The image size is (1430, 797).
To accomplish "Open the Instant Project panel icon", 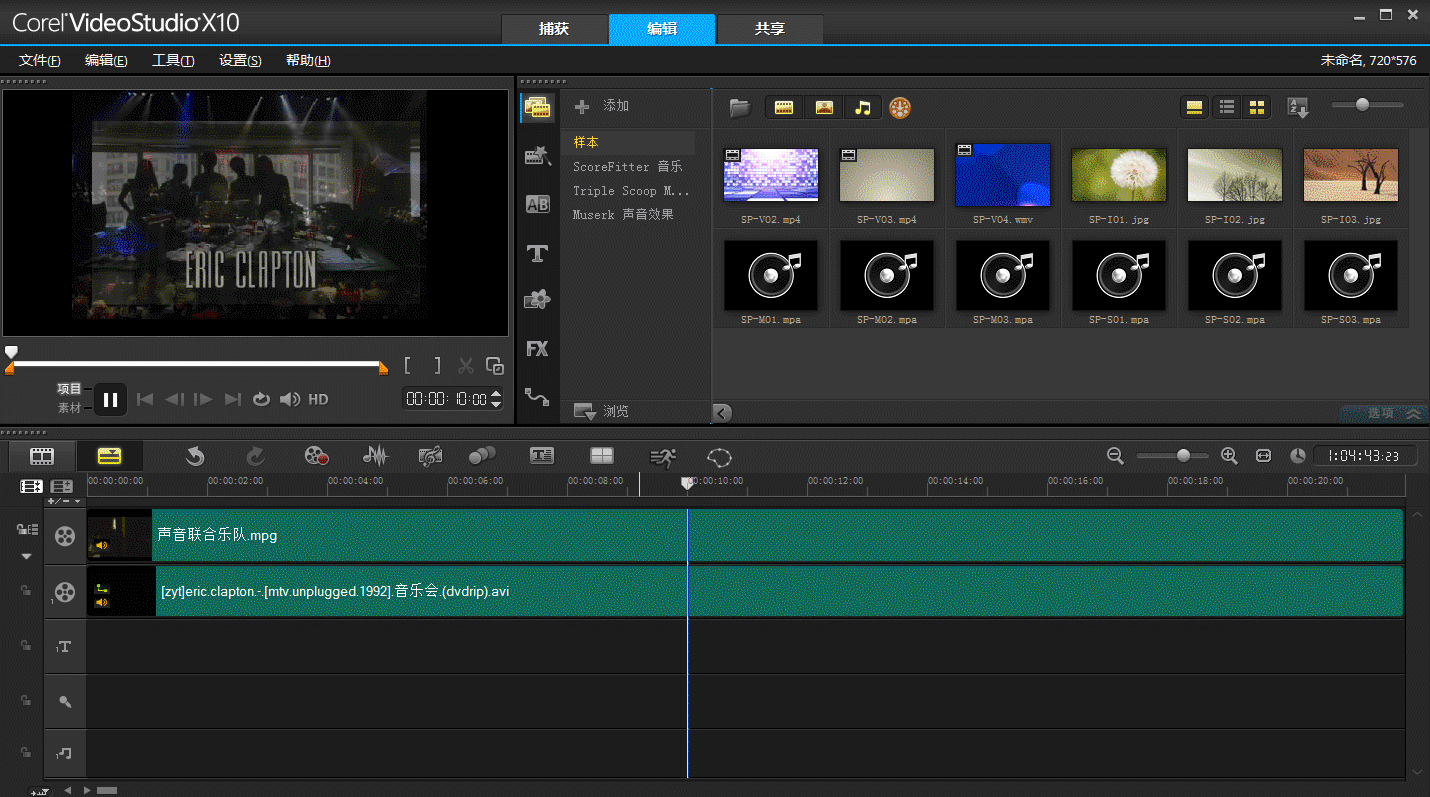I will click(538, 156).
